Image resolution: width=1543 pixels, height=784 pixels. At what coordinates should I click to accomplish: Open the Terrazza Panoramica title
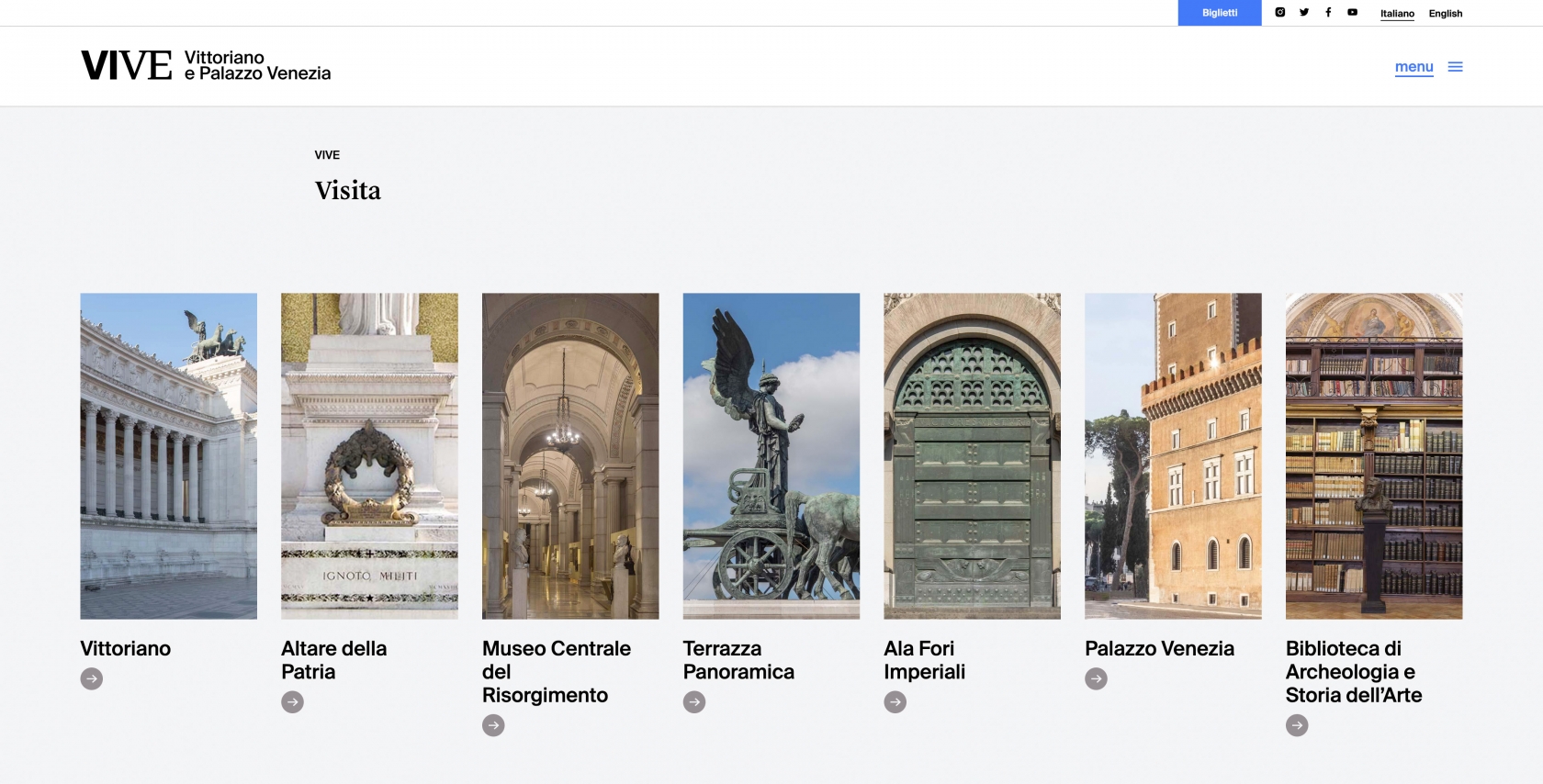click(738, 660)
